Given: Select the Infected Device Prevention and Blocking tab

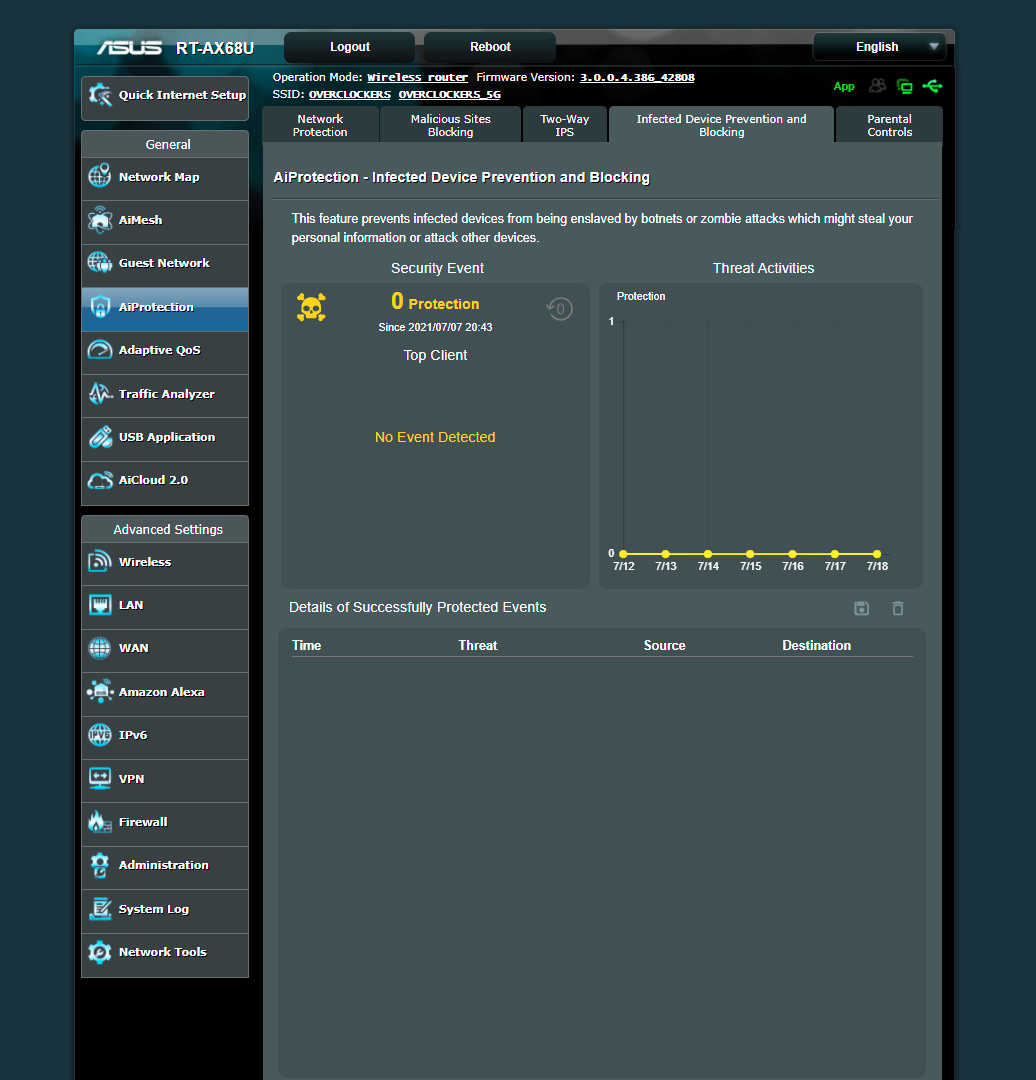Looking at the screenshot, I should [721, 125].
